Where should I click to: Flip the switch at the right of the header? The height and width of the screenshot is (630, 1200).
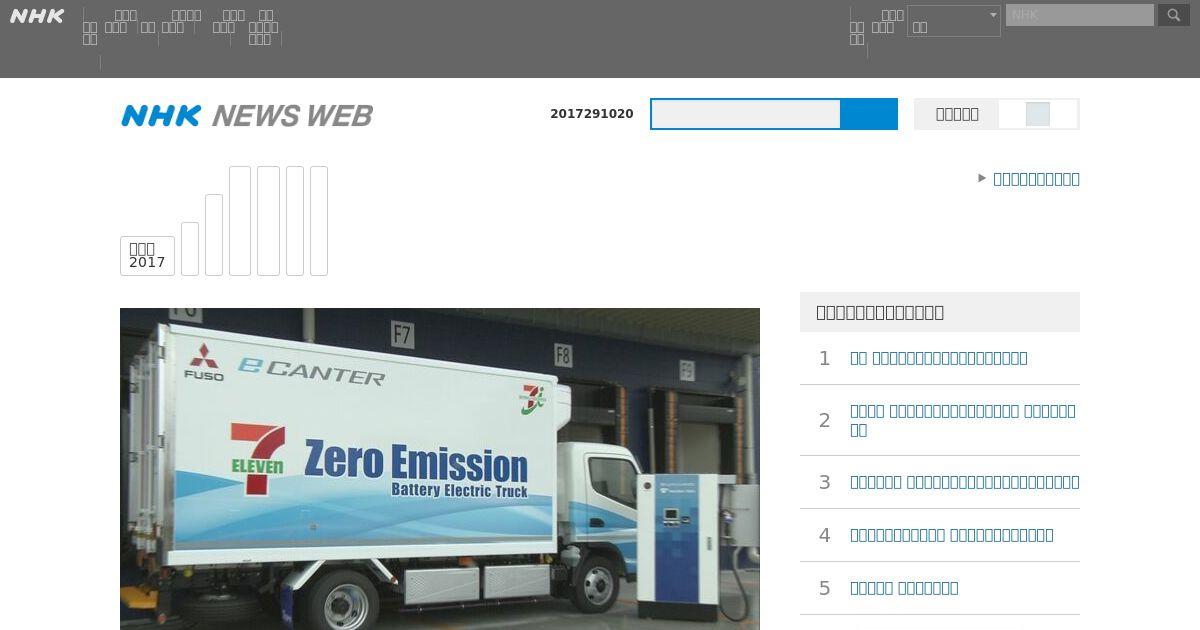point(1038,114)
